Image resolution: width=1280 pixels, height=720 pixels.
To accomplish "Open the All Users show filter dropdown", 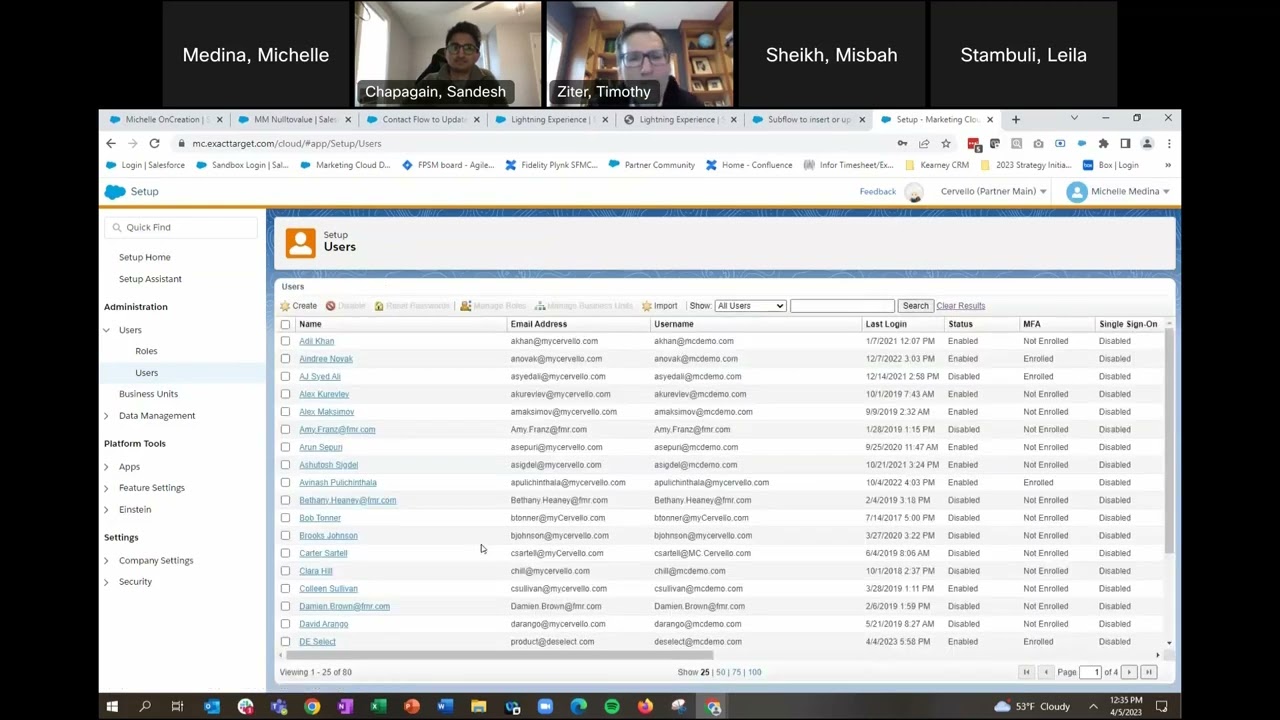I will pos(750,306).
